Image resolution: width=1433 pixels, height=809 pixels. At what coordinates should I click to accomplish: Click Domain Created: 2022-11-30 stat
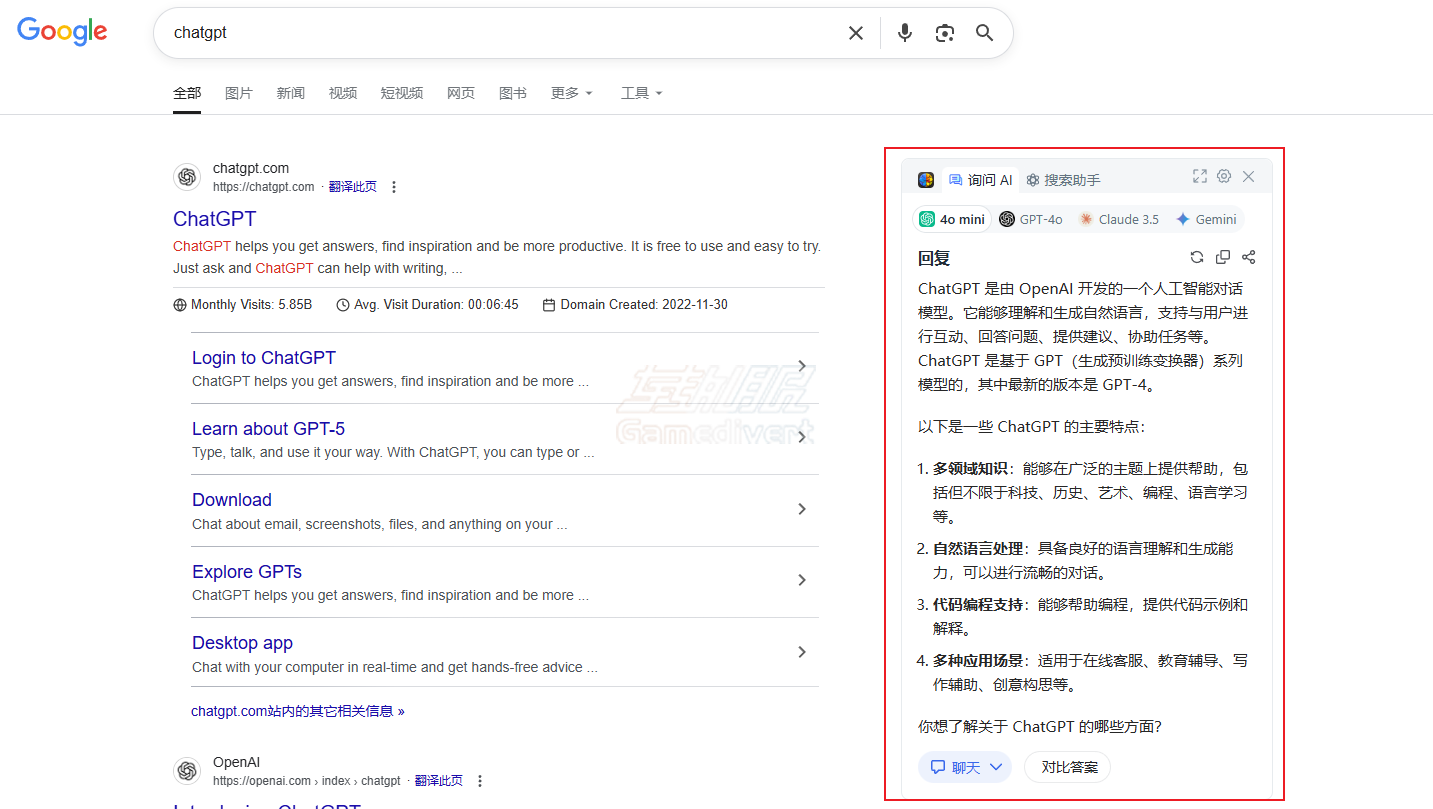click(636, 305)
